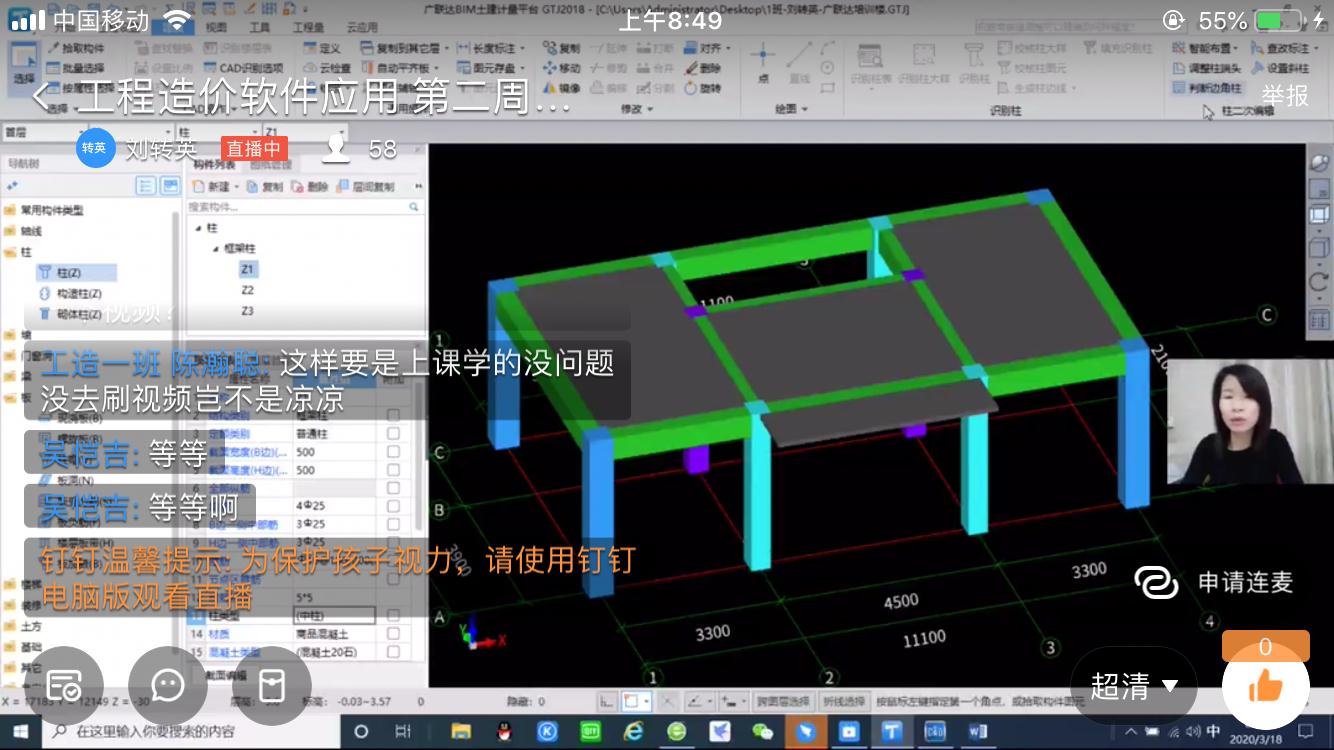1334x750 pixels.
Task: Open 定义 in the ribbon
Action: tap(321, 48)
